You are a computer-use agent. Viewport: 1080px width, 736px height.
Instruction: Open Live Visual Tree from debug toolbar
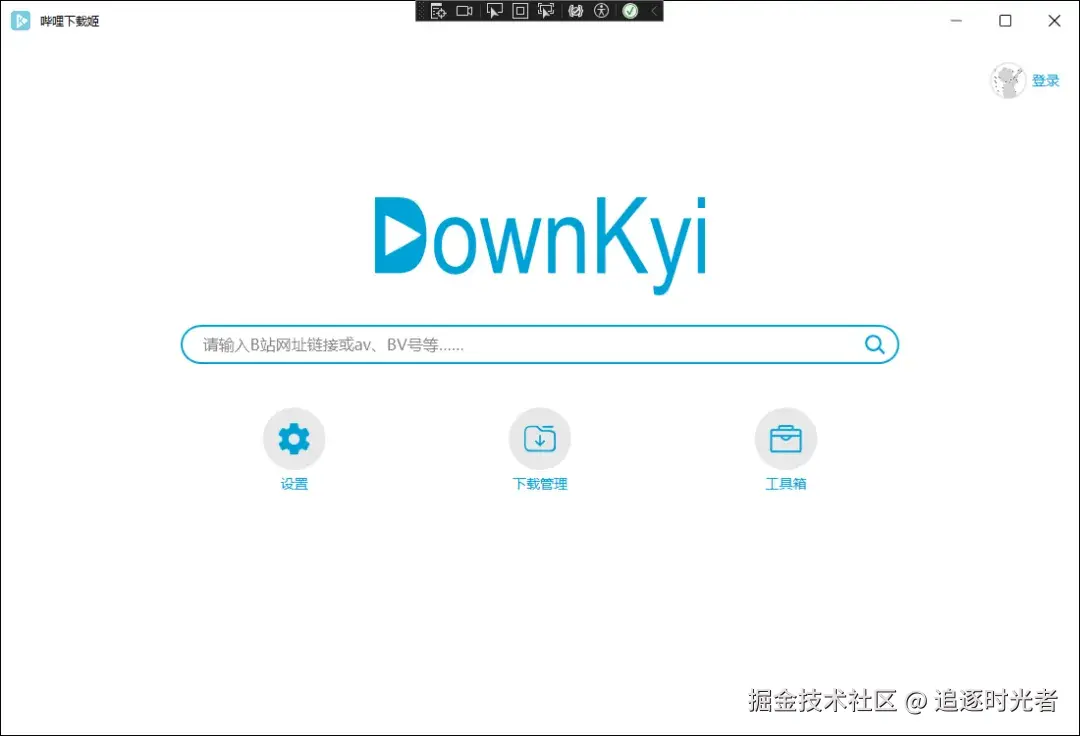tap(438, 11)
